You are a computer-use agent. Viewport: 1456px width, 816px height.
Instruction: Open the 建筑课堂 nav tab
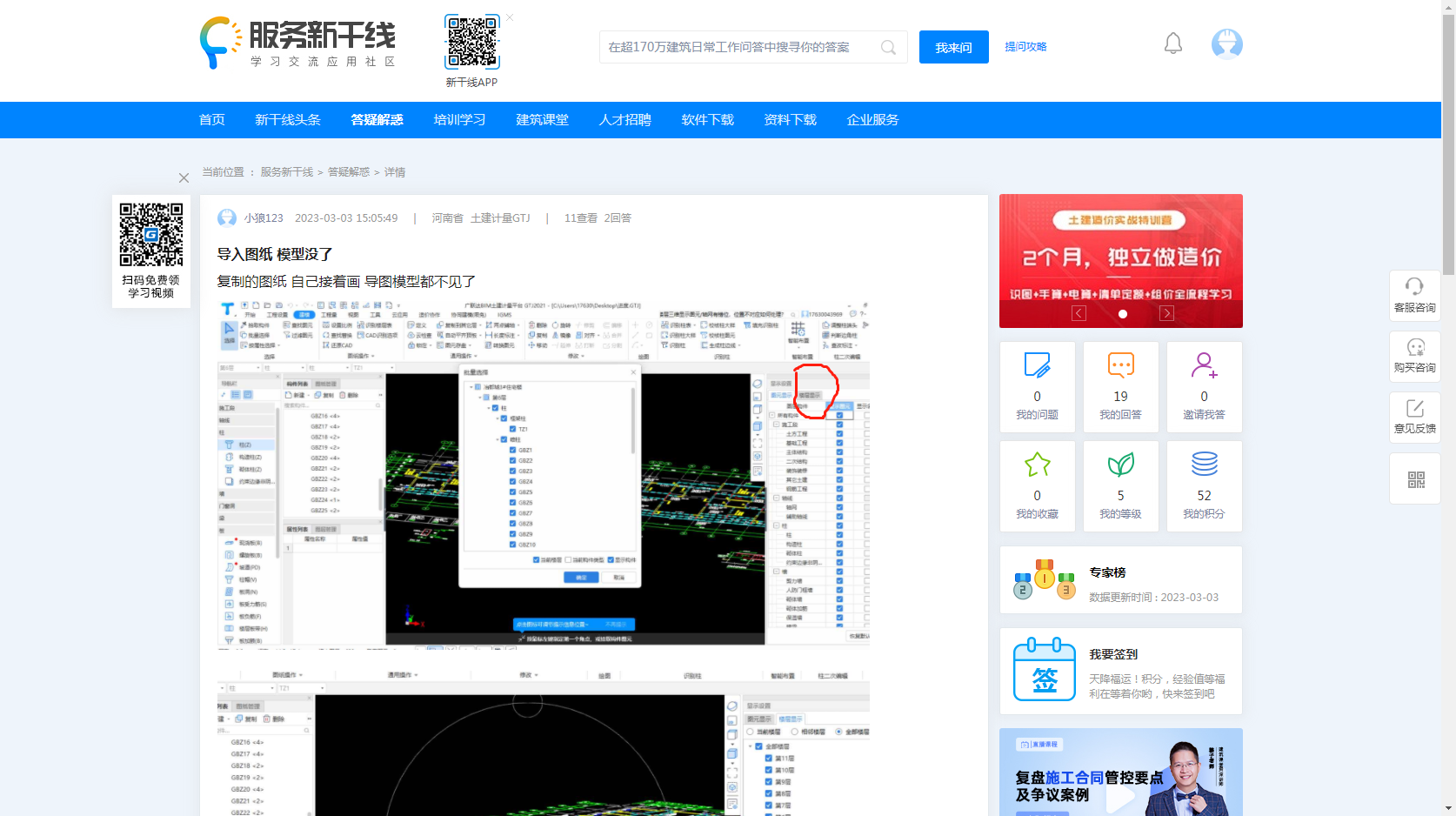pos(542,120)
